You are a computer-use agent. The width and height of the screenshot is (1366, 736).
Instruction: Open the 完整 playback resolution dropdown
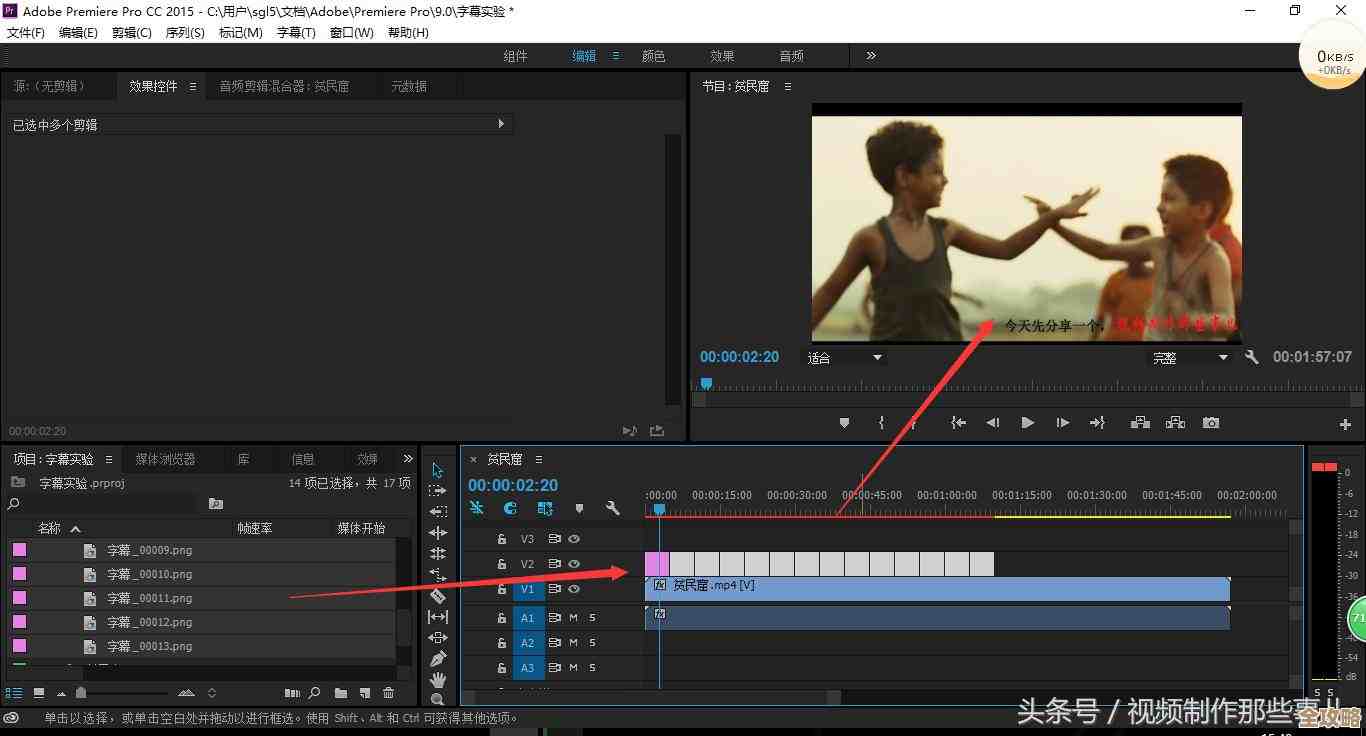click(x=1189, y=357)
